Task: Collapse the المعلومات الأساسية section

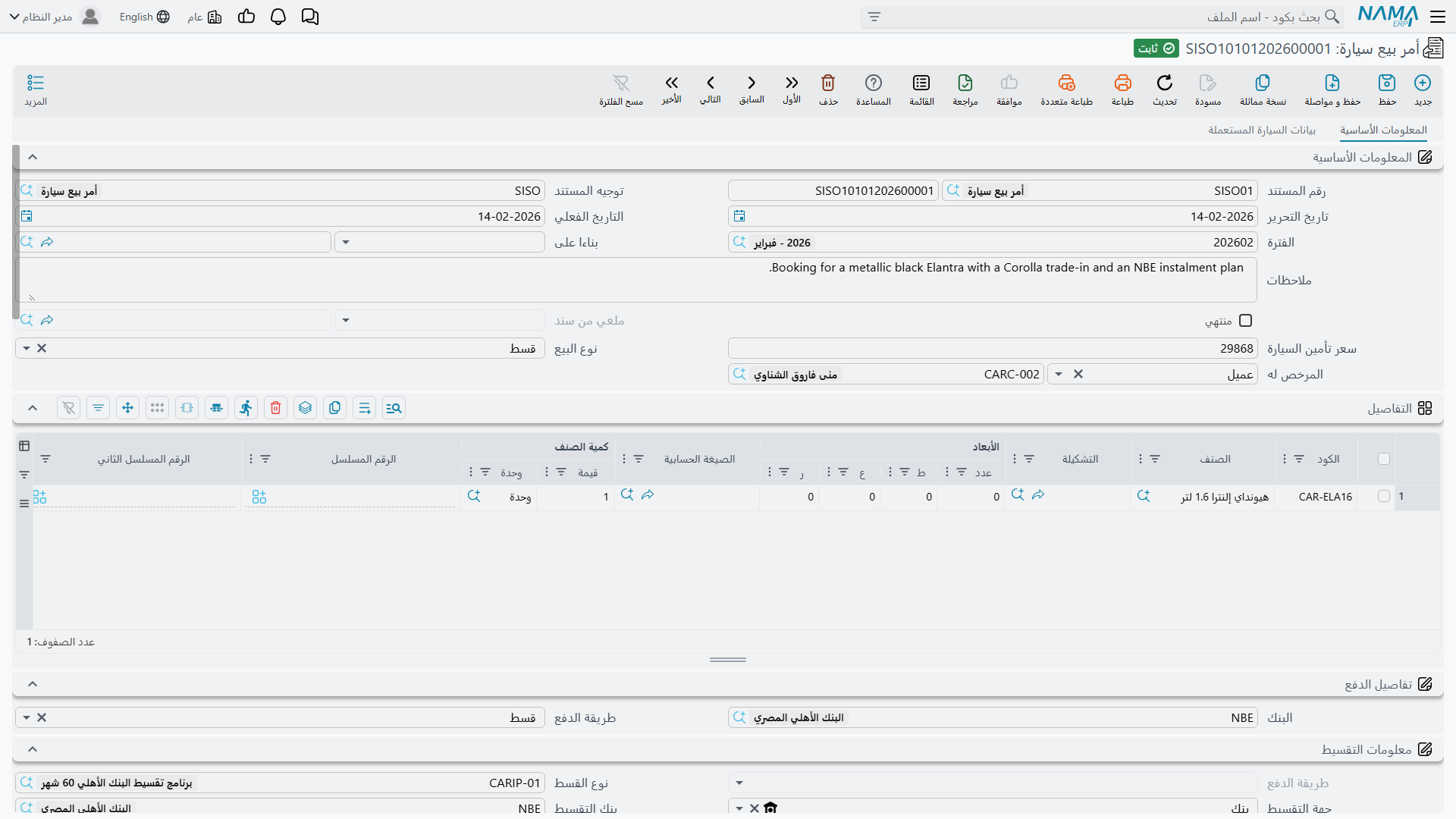Action: pyautogui.click(x=33, y=157)
